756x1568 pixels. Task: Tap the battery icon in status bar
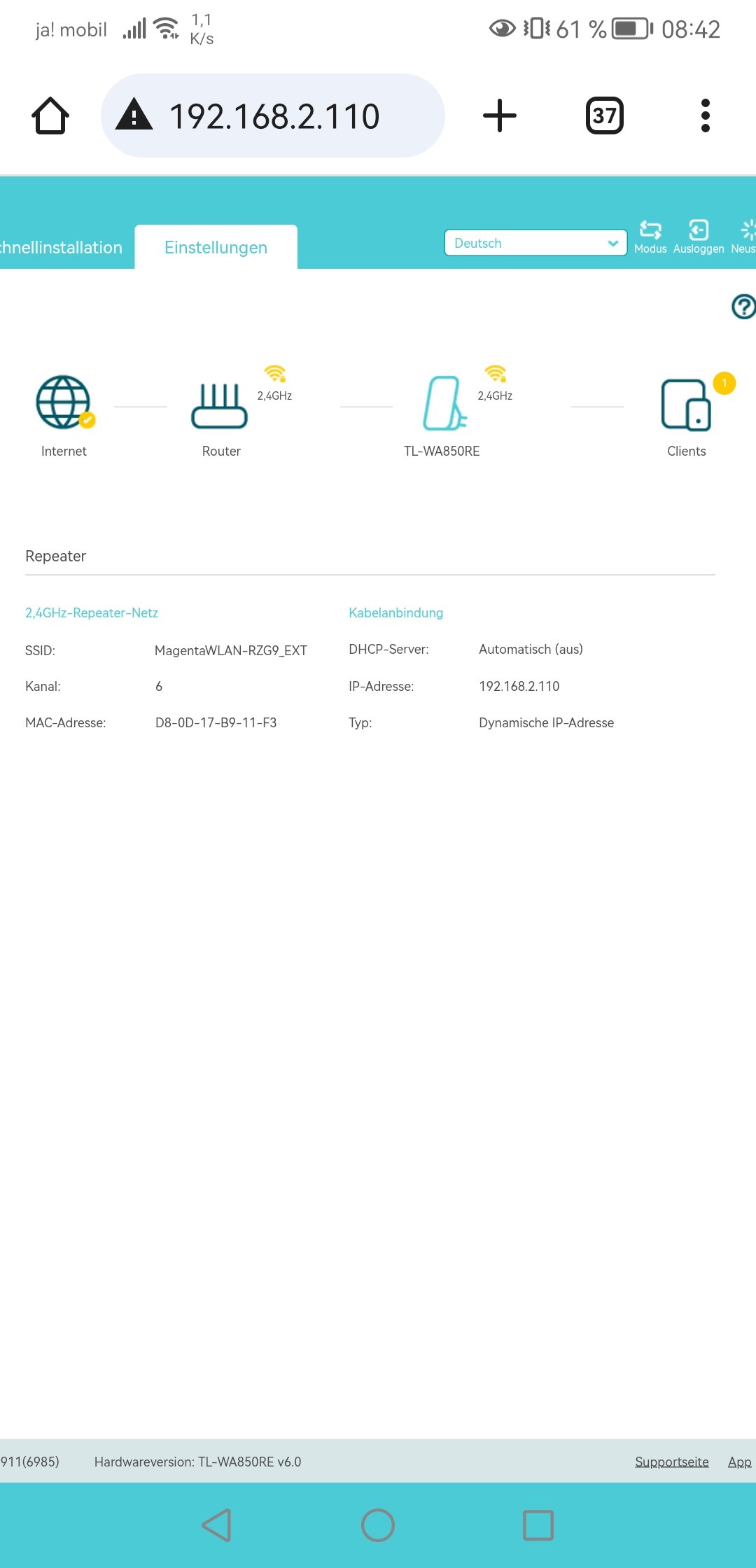(x=632, y=29)
